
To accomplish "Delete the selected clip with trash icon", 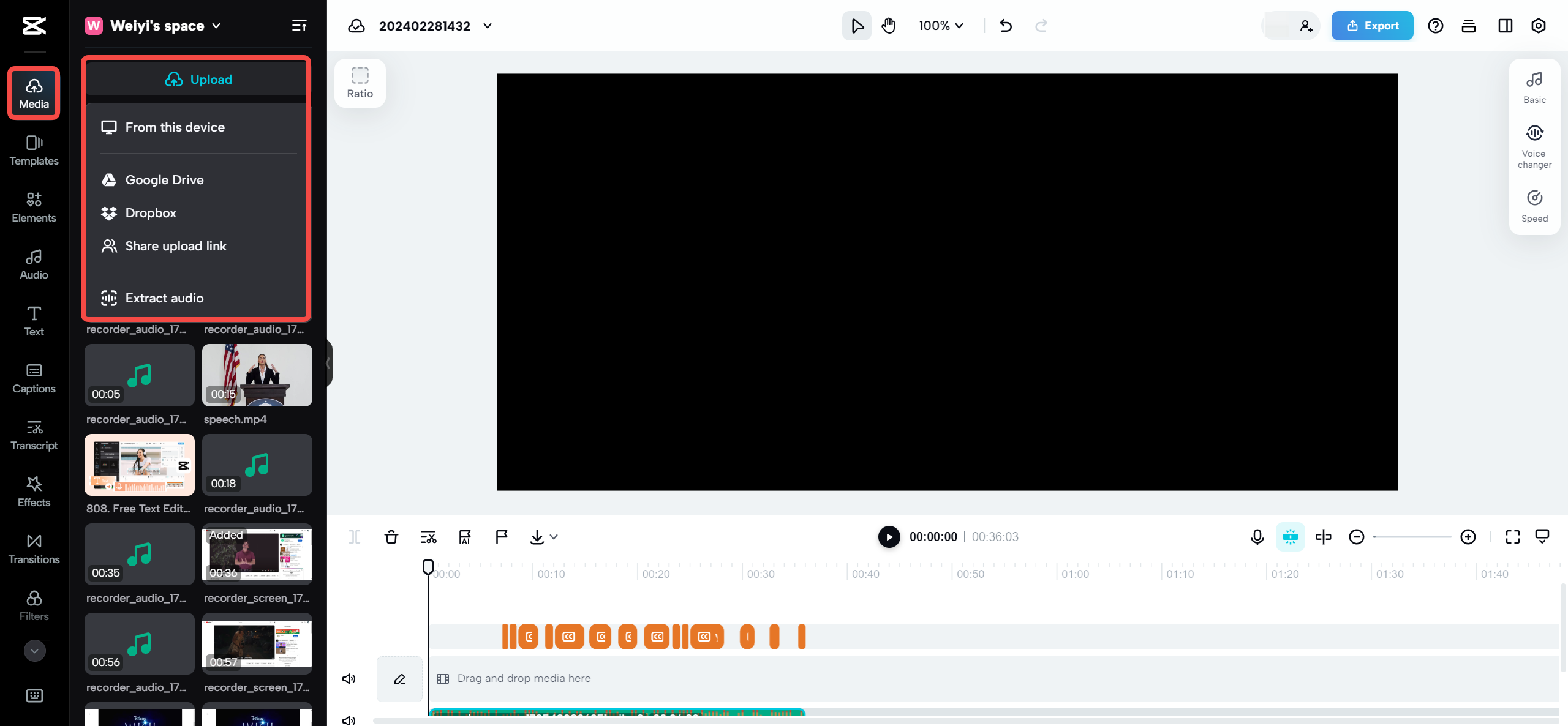I will point(391,537).
